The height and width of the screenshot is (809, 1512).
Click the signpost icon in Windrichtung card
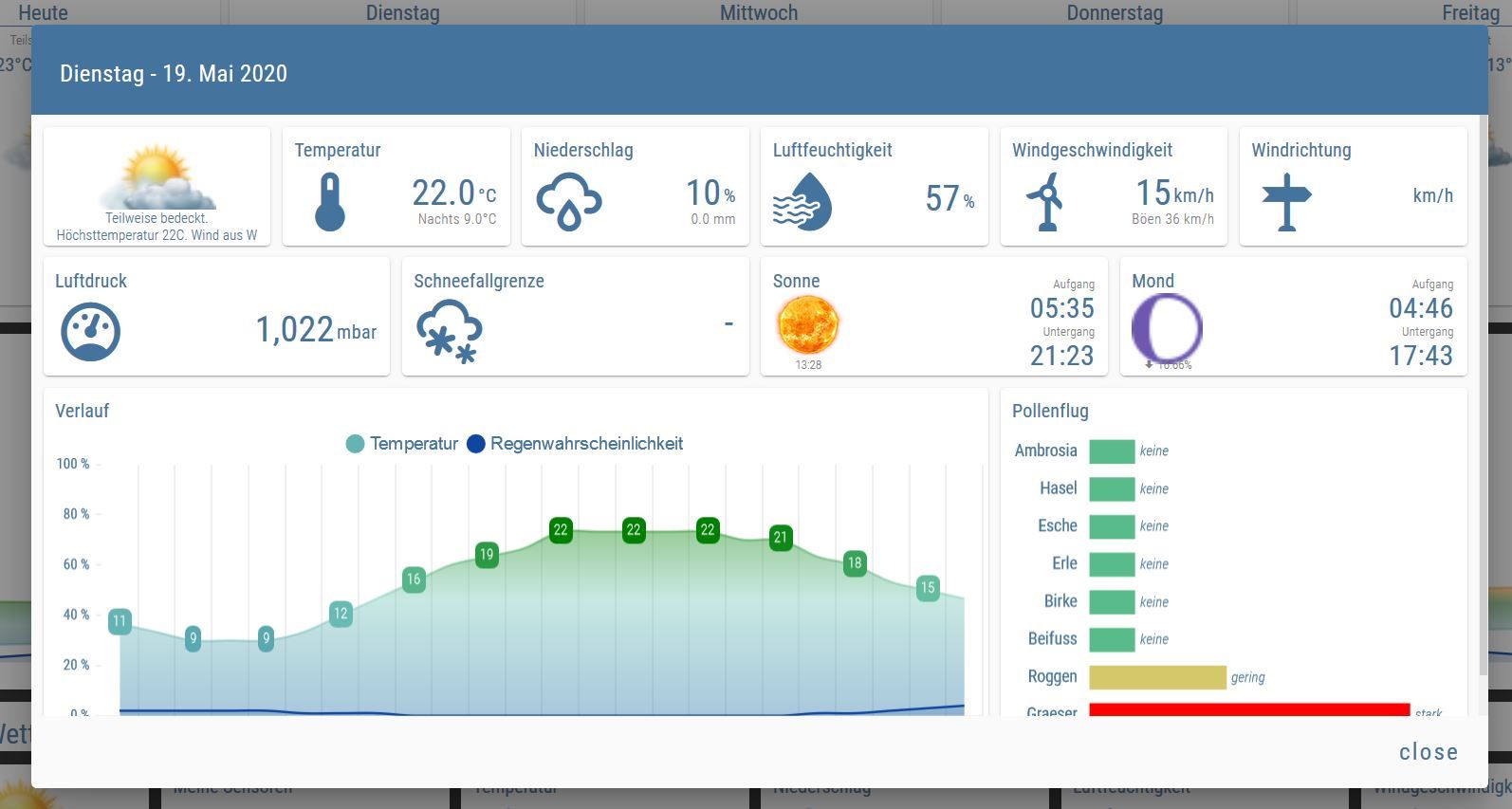pyautogui.click(x=1286, y=201)
